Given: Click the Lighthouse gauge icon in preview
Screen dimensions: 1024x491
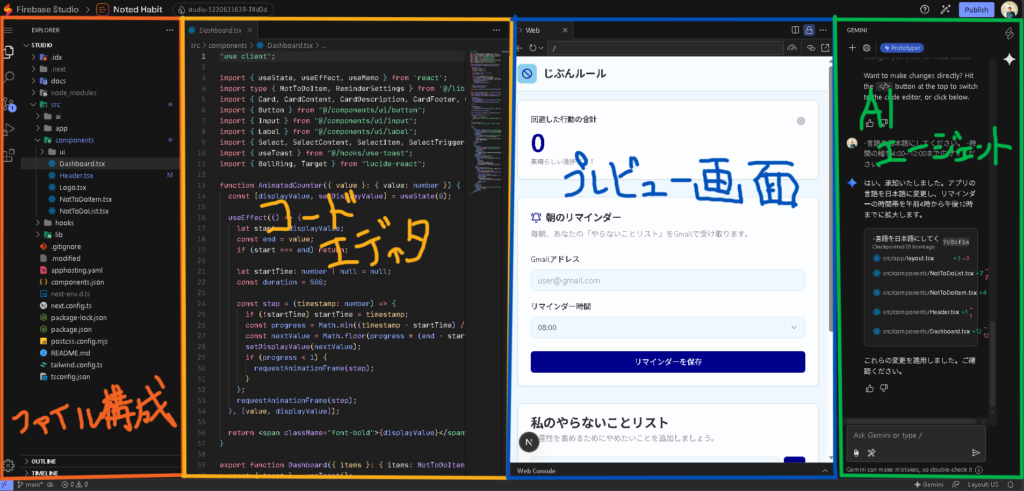Looking at the screenshot, I should tap(793, 48).
